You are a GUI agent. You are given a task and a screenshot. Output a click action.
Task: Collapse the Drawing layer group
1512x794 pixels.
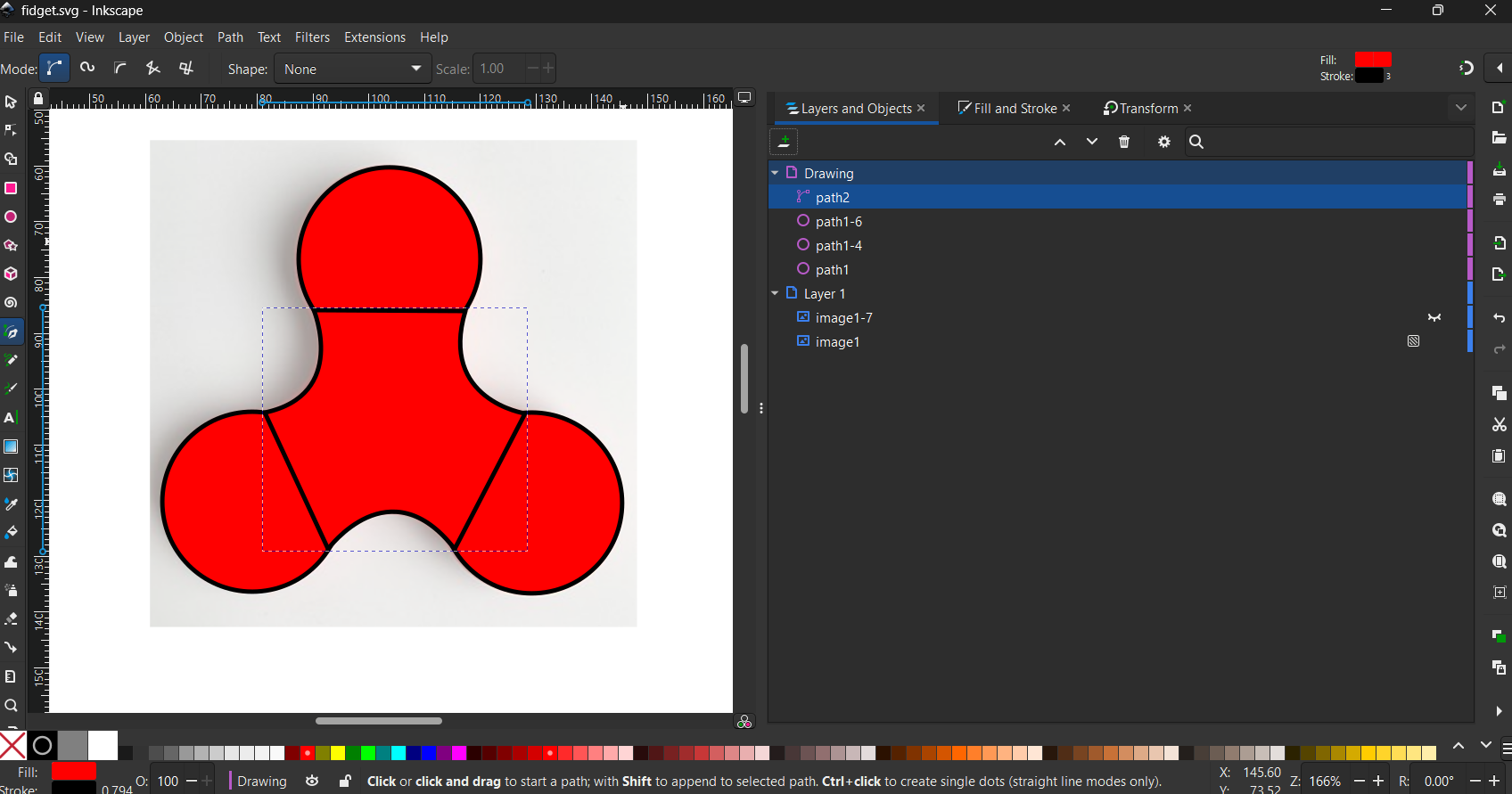(x=775, y=173)
